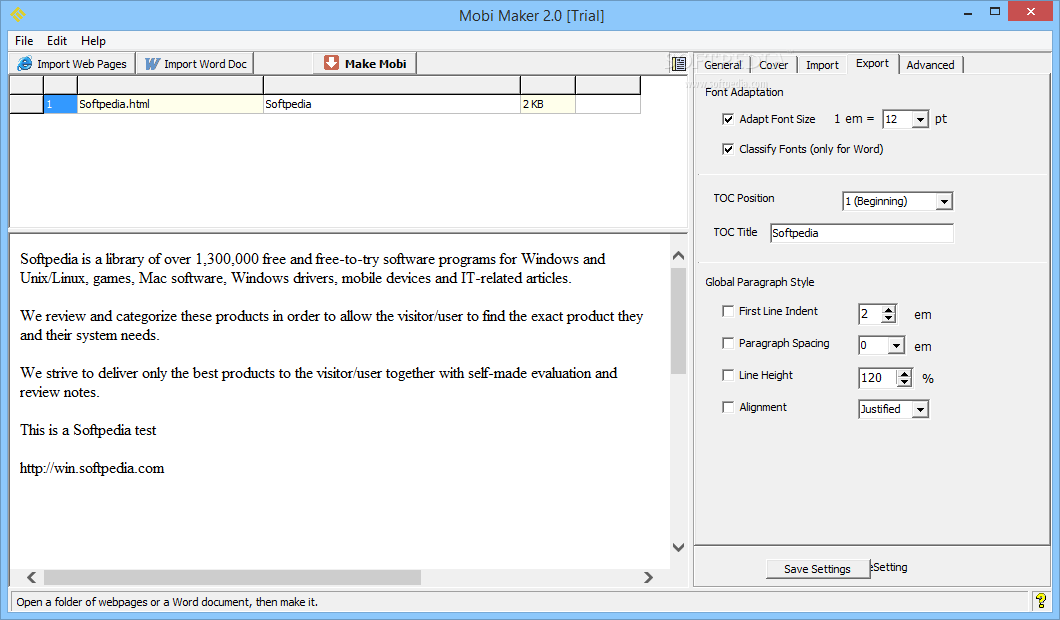Open the Paragraph Spacing value dropdown
This screenshot has width=1060, height=620.
tap(896, 345)
